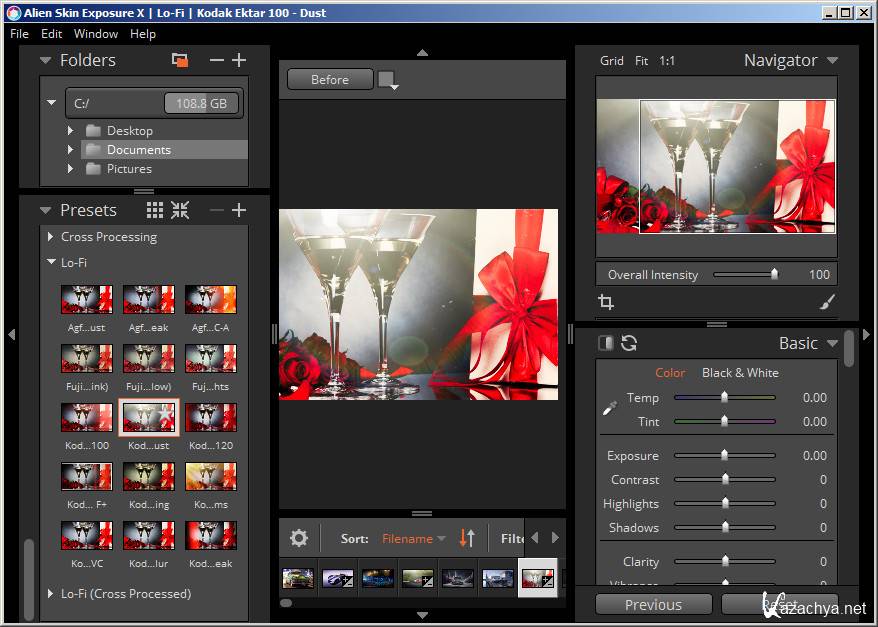Click the Previous button
Viewport: 878px width, 627px height.
[x=653, y=604]
